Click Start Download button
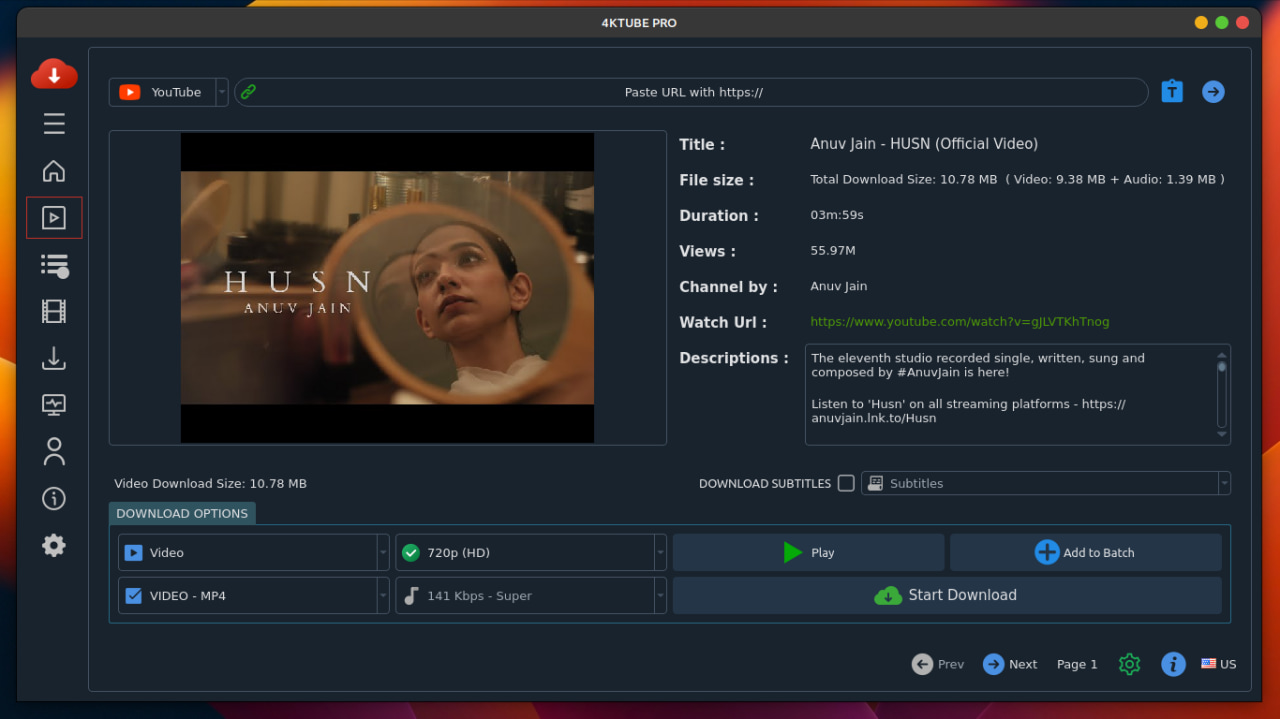1280x719 pixels. click(947, 595)
